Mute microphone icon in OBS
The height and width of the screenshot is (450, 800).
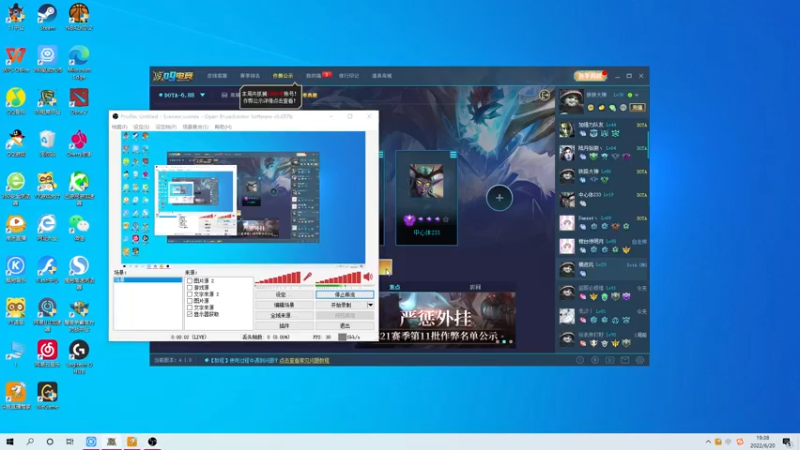tap(307, 277)
